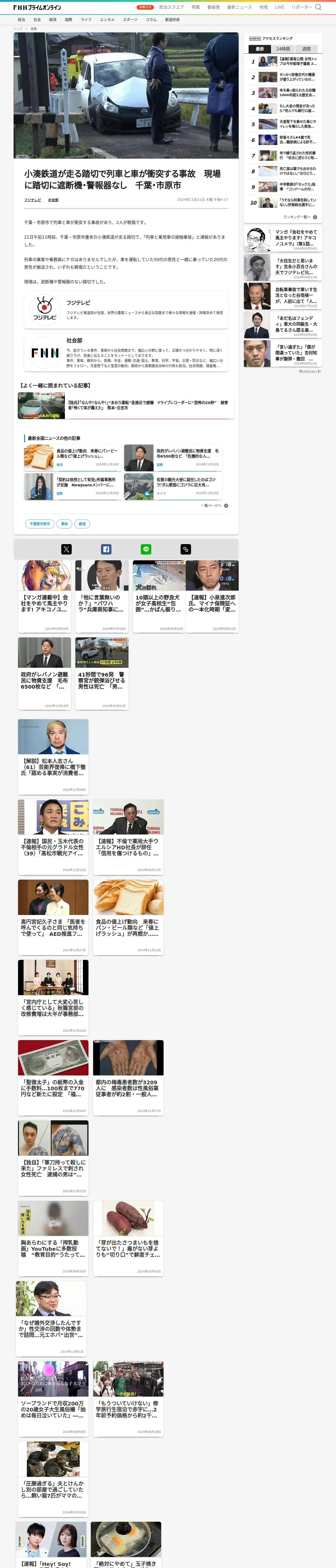The height and width of the screenshot is (1568, 336).
Task: Open あおり運転 related article card
Action: coord(126,405)
